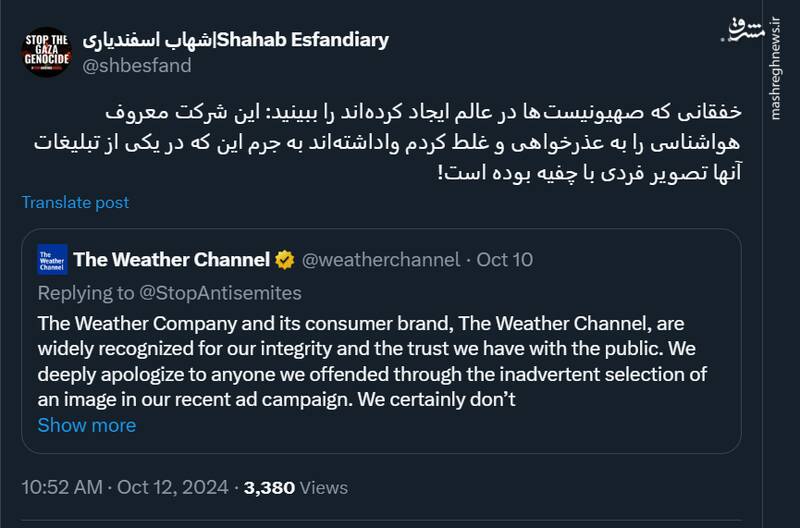Screen dimensions: 800x528
Task: Click the Views label beside the count
Action: (323, 488)
